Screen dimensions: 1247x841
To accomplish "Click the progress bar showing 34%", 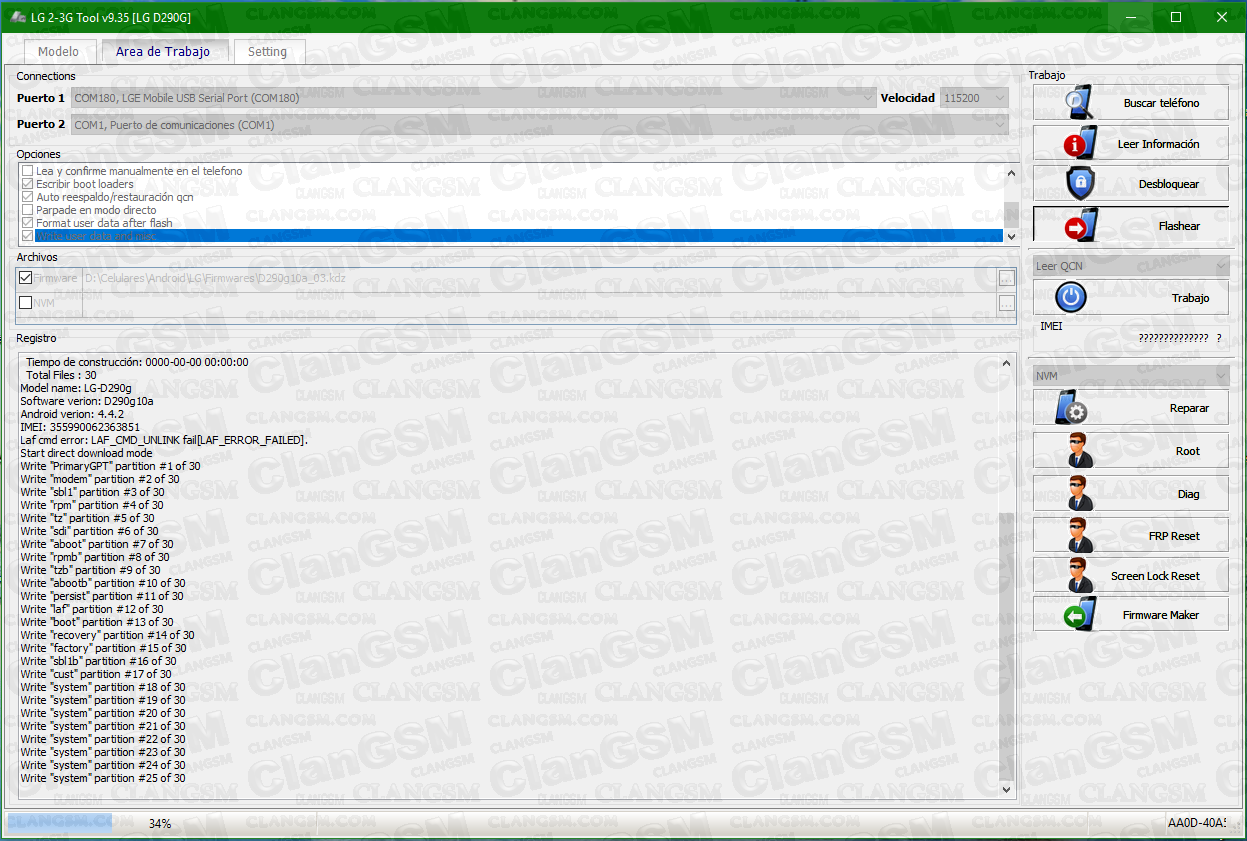I will (160, 823).
